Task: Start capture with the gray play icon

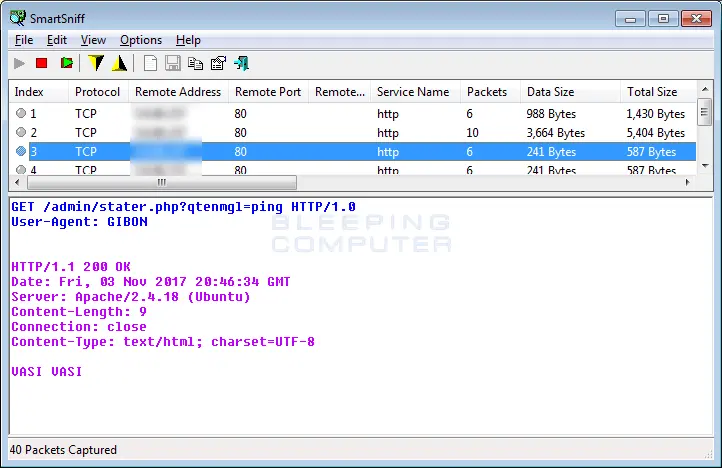Action: pyautogui.click(x=19, y=63)
